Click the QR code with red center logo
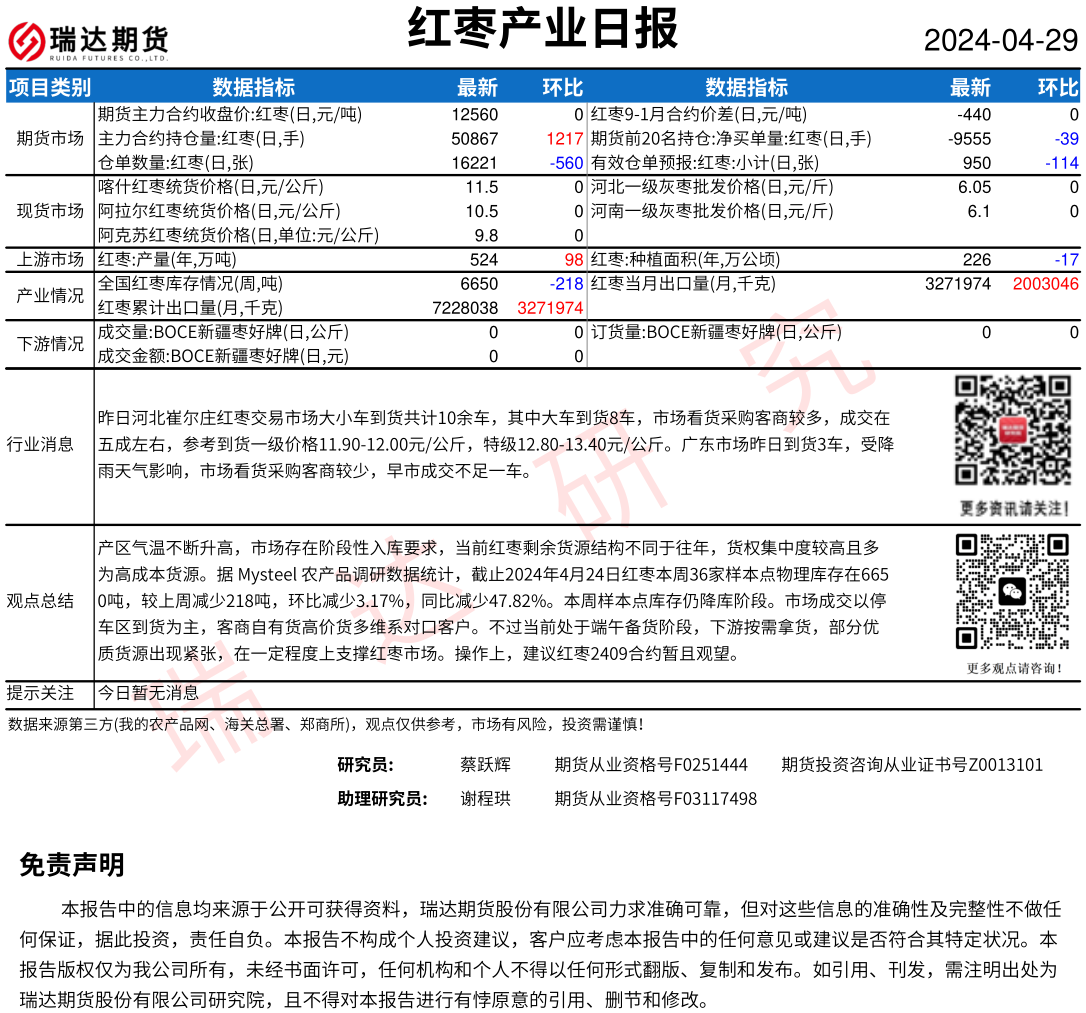 1011,431
